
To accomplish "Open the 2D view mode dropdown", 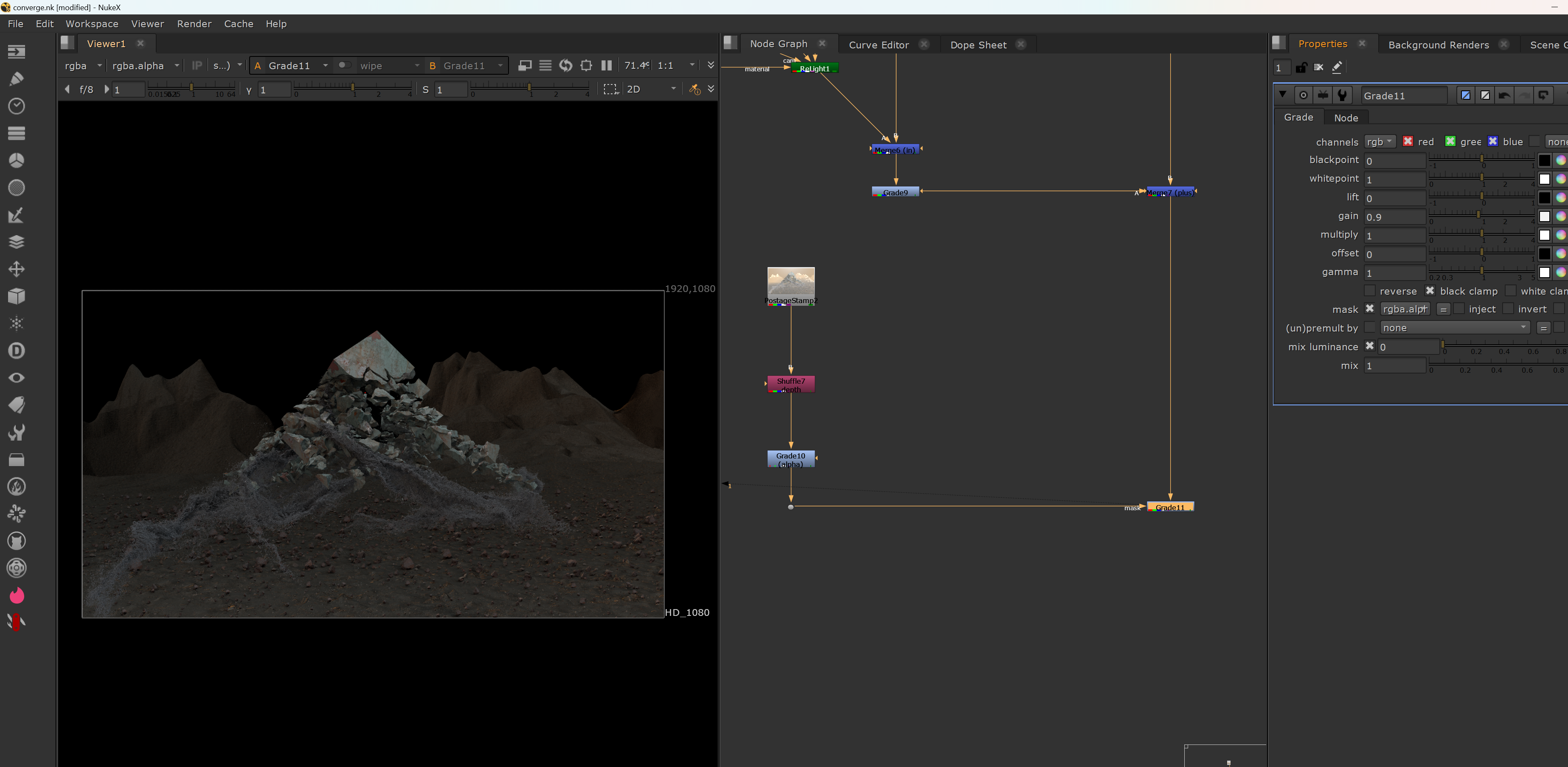I will (651, 89).
